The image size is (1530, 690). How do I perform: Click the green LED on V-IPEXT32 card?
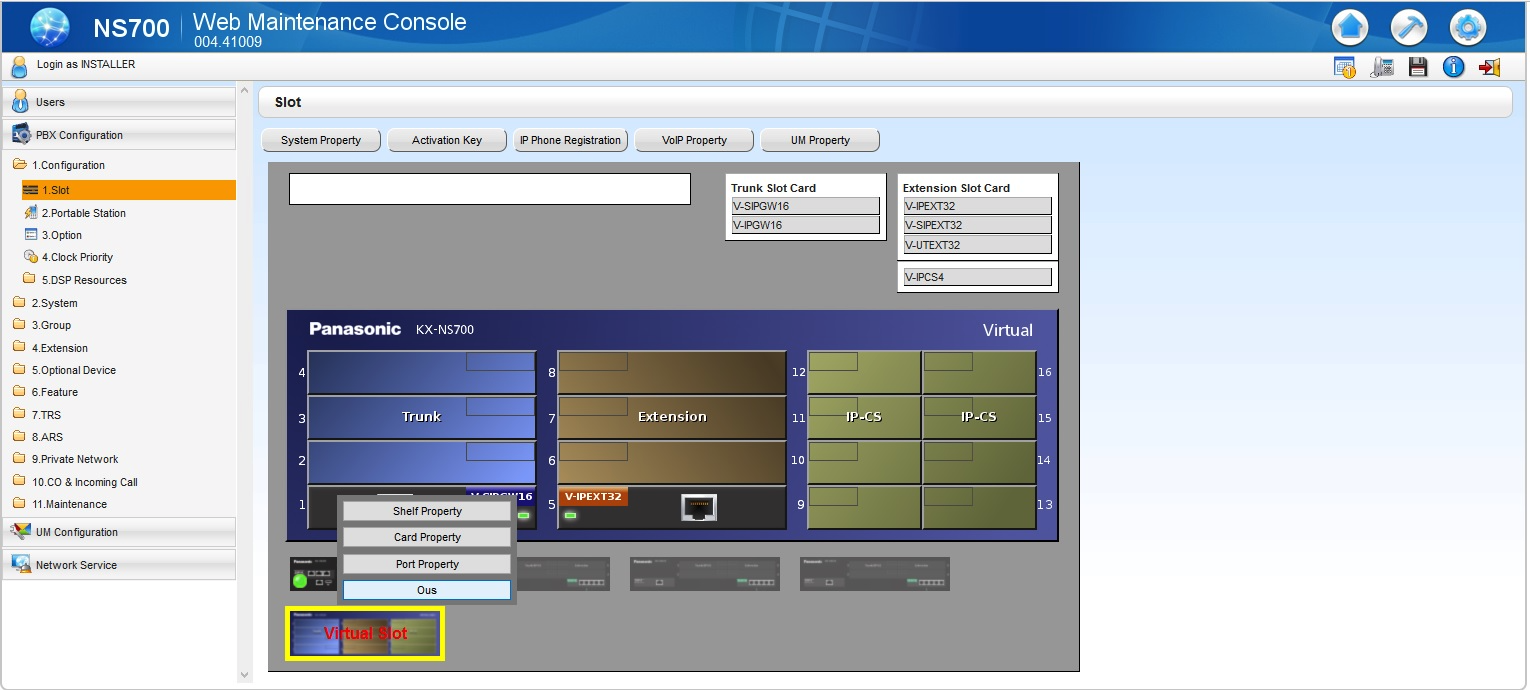(x=571, y=515)
